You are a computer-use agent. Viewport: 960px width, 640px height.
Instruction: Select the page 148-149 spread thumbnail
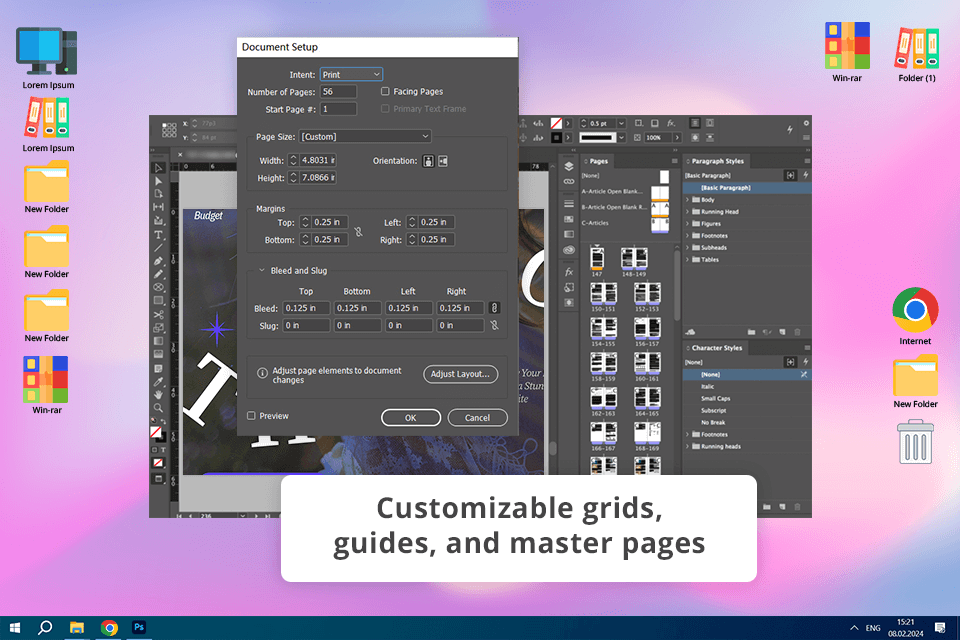[x=634, y=258]
